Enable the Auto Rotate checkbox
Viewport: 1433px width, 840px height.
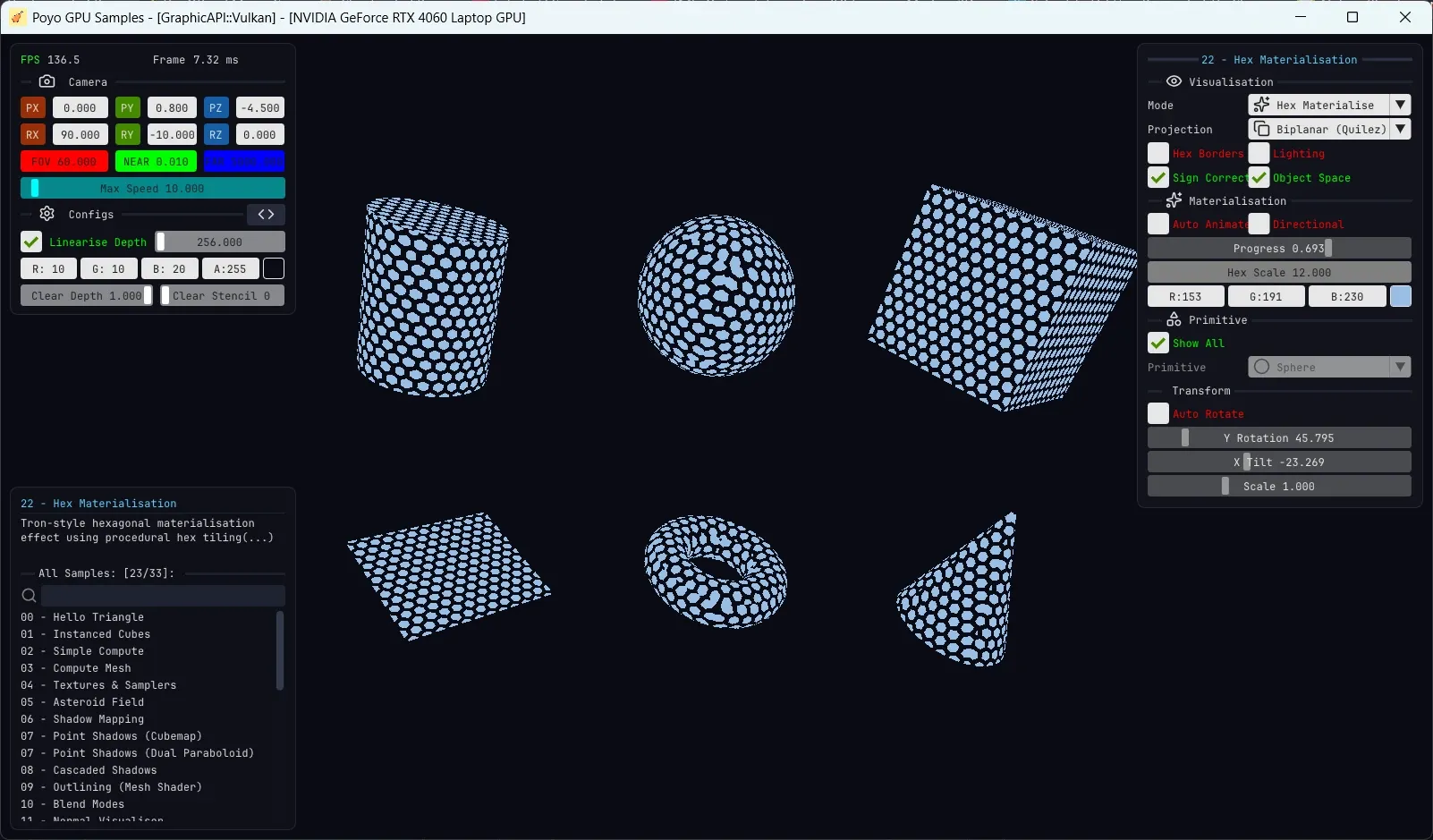(x=1158, y=413)
